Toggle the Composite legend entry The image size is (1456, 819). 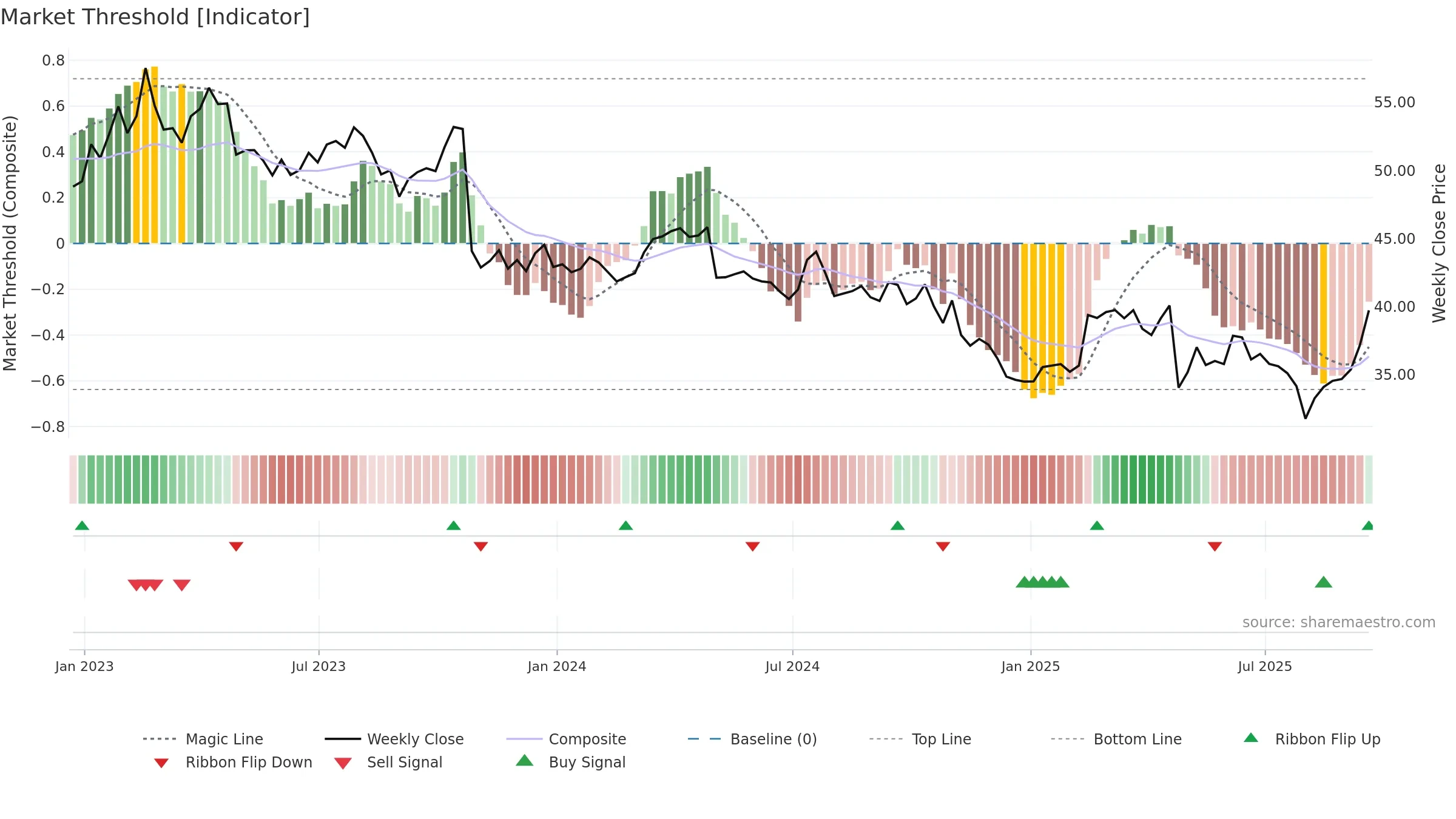coord(566,739)
